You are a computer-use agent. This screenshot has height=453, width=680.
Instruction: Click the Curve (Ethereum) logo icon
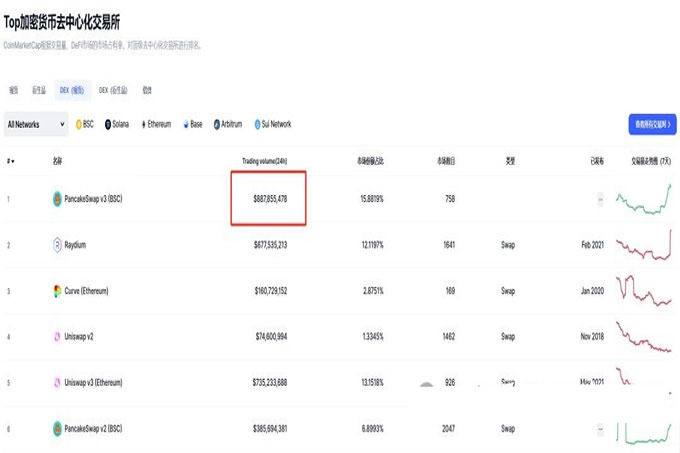click(x=57, y=291)
